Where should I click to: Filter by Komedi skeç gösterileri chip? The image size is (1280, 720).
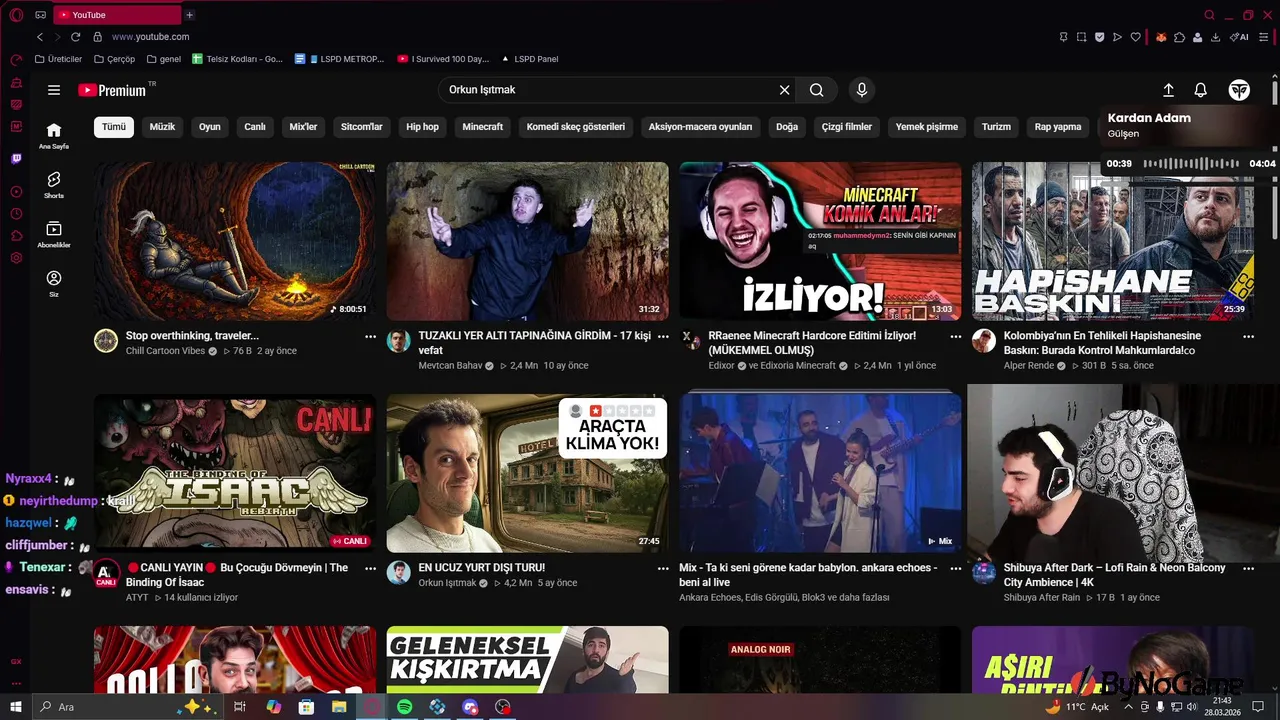pyautogui.click(x=576, y=127)
